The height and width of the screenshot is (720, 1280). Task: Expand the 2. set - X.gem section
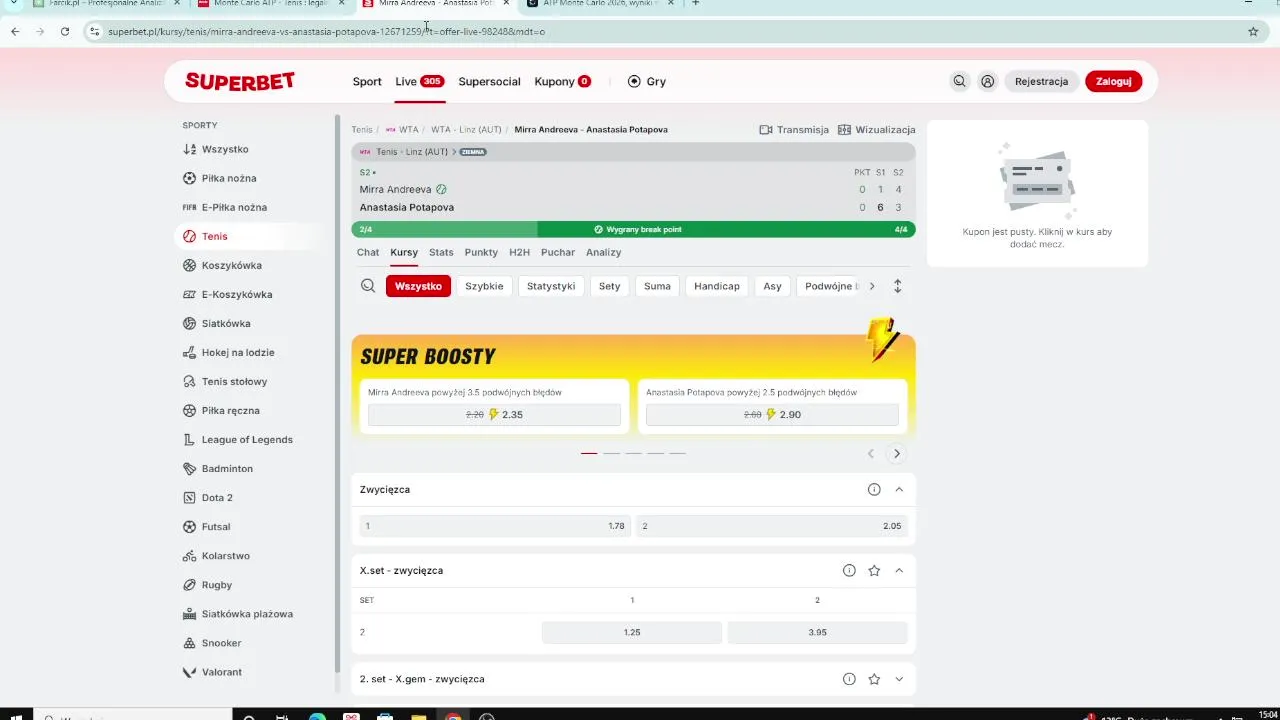pos(899,679)
